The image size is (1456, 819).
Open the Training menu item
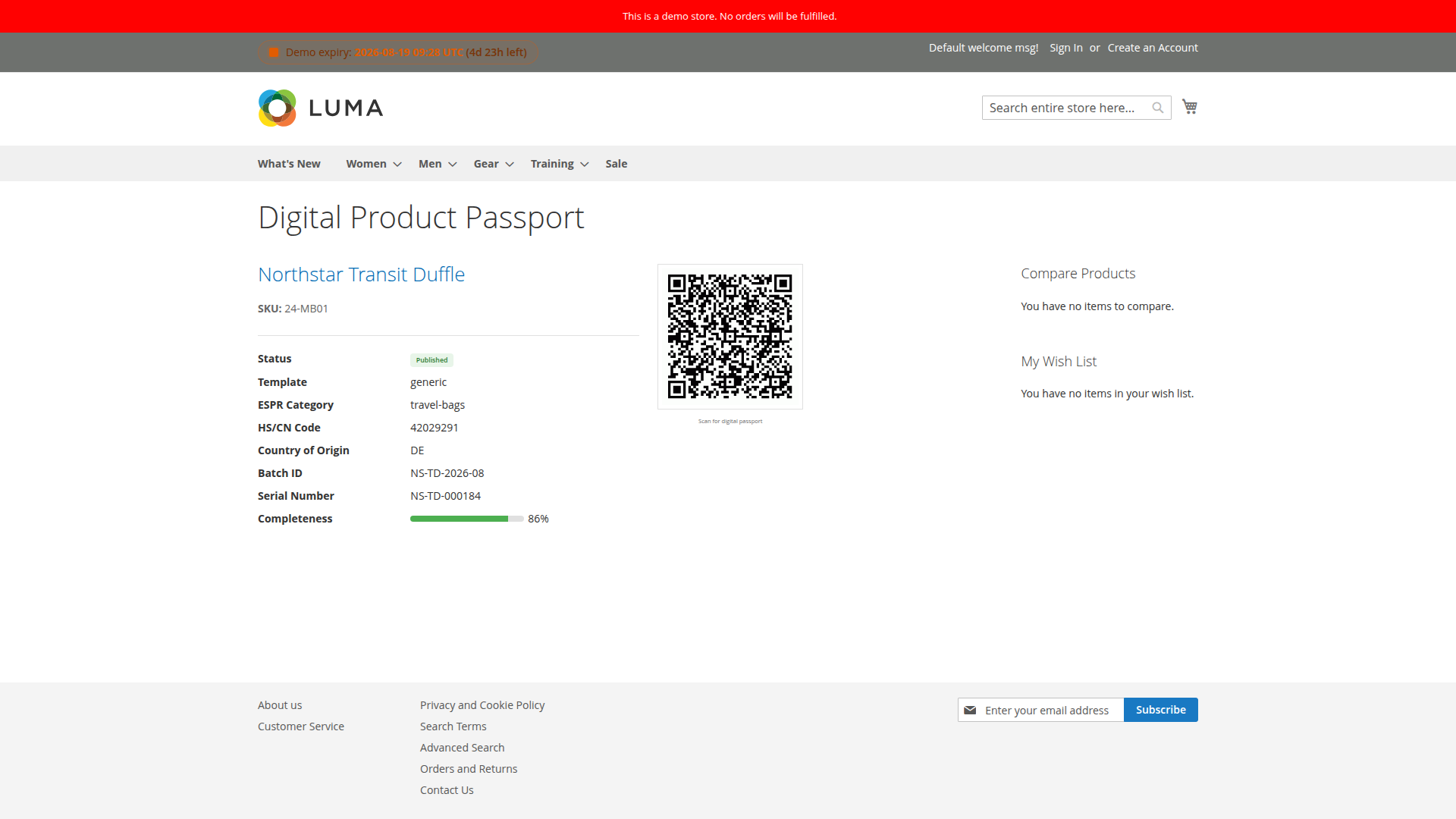coord(552,164)
